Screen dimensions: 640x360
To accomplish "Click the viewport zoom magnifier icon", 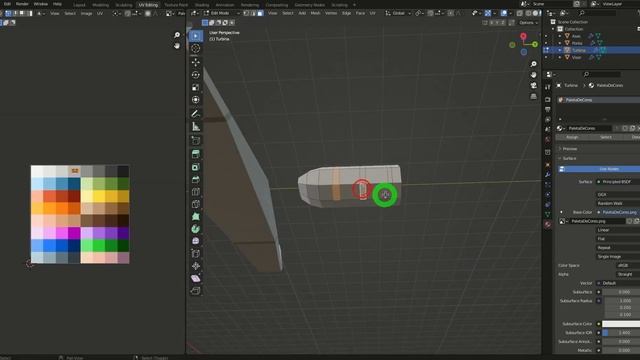I will coord(533,64).
